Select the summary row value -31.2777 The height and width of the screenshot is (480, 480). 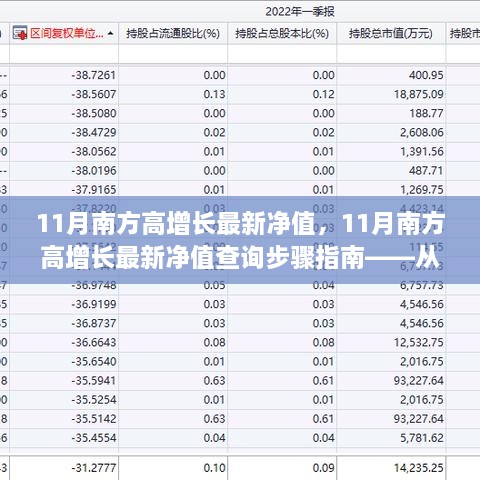point(94,468)
